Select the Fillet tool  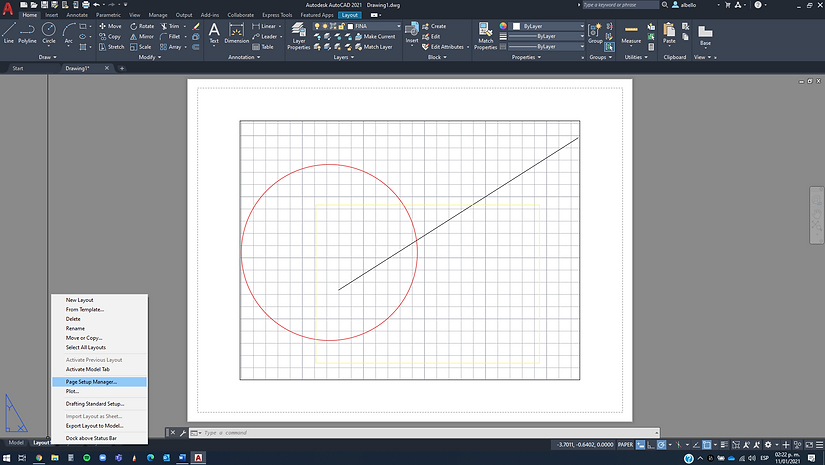pos(170,36)
